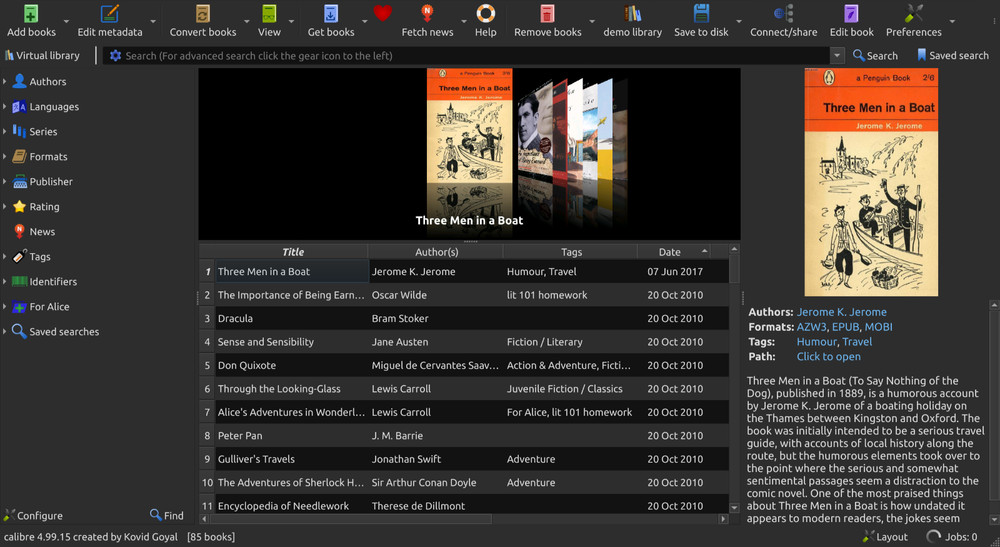Screen dimensions: 1000x547
Task: Open the demo library icon
Action: pos(633,13)
